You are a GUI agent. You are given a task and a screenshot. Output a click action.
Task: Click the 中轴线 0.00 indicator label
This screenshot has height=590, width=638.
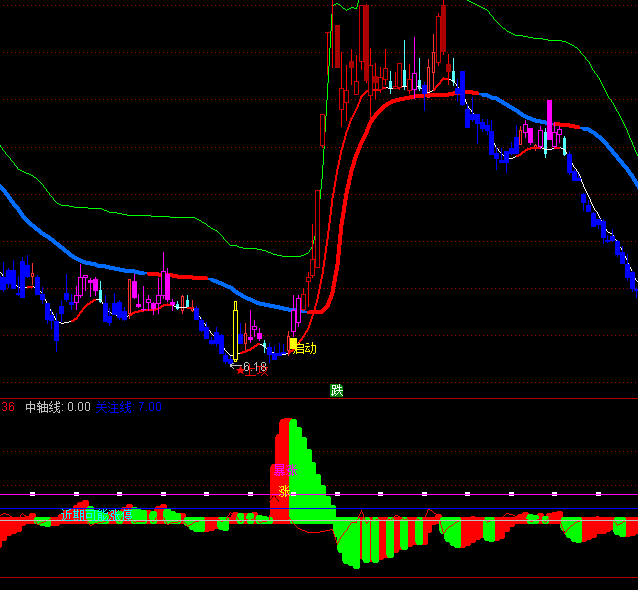coord(57,407)
